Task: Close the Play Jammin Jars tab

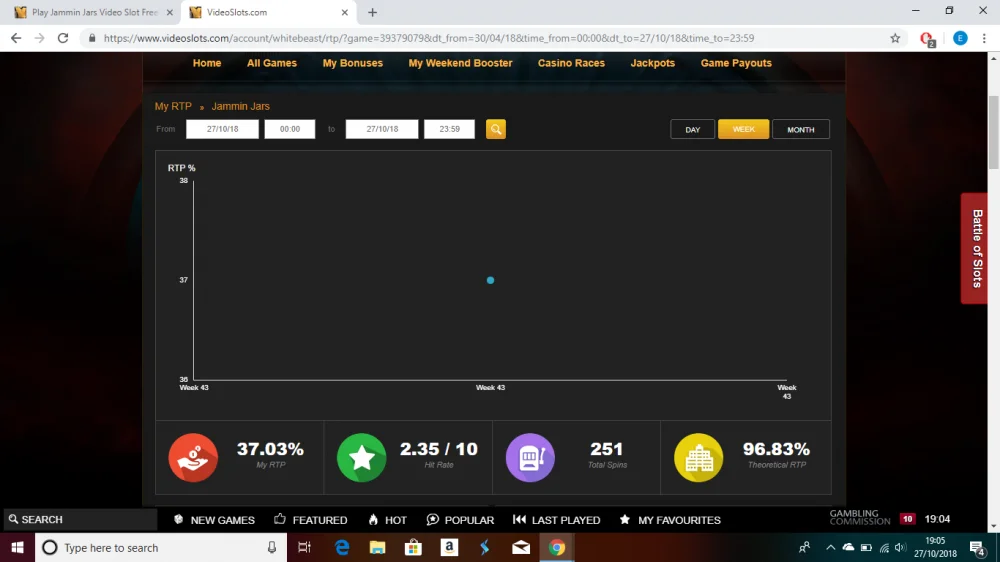Action: (170, 12)
